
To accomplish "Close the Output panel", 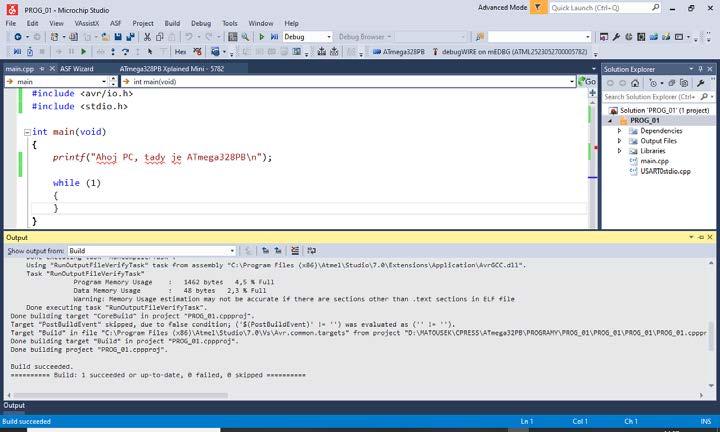I will (x=710, y=237).
